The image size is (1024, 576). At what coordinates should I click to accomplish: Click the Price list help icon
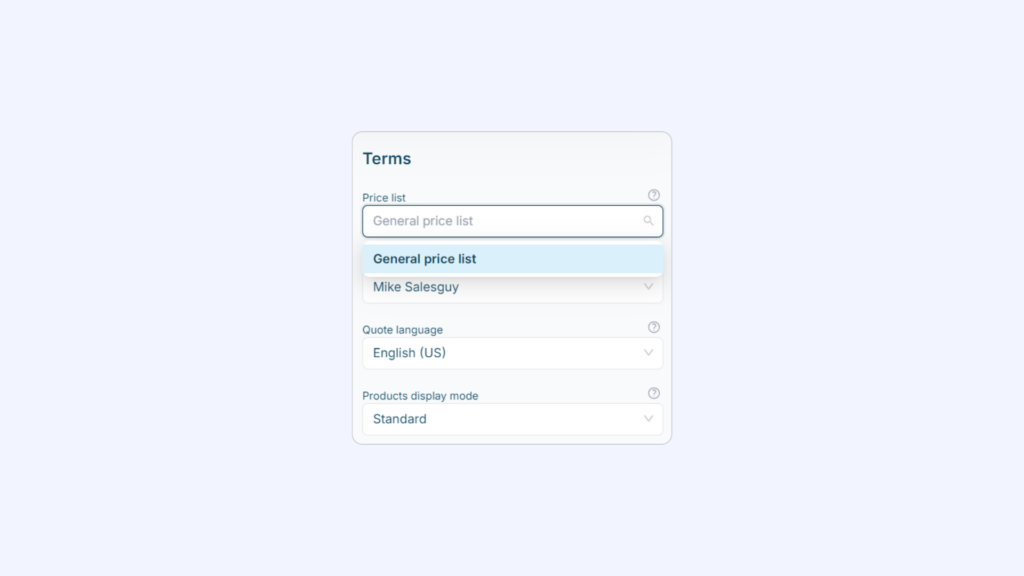[653, 195]
